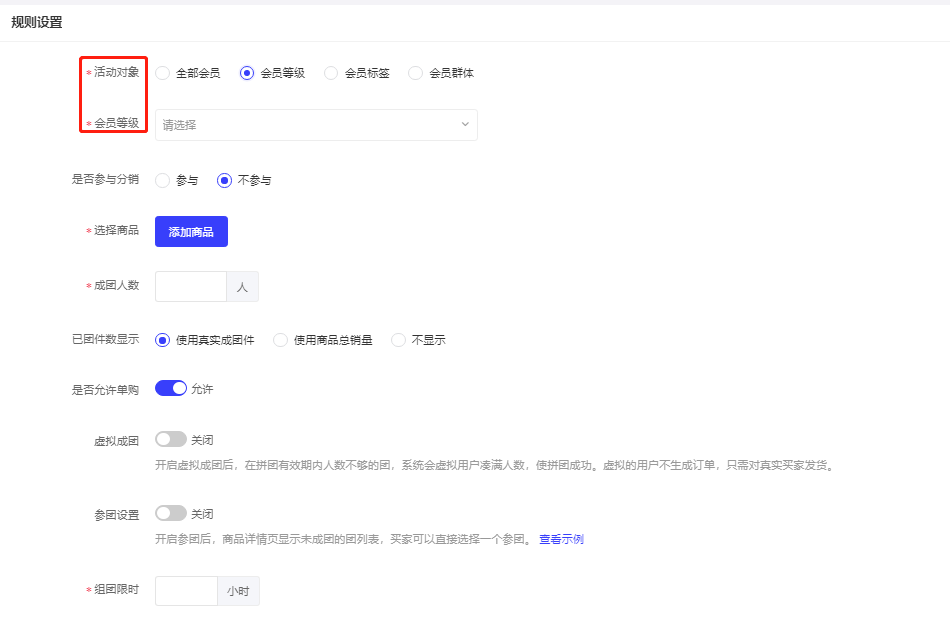Select 使用商品总销量 radio option
This screenshot has width=950, height=625.
pos(322,340)
